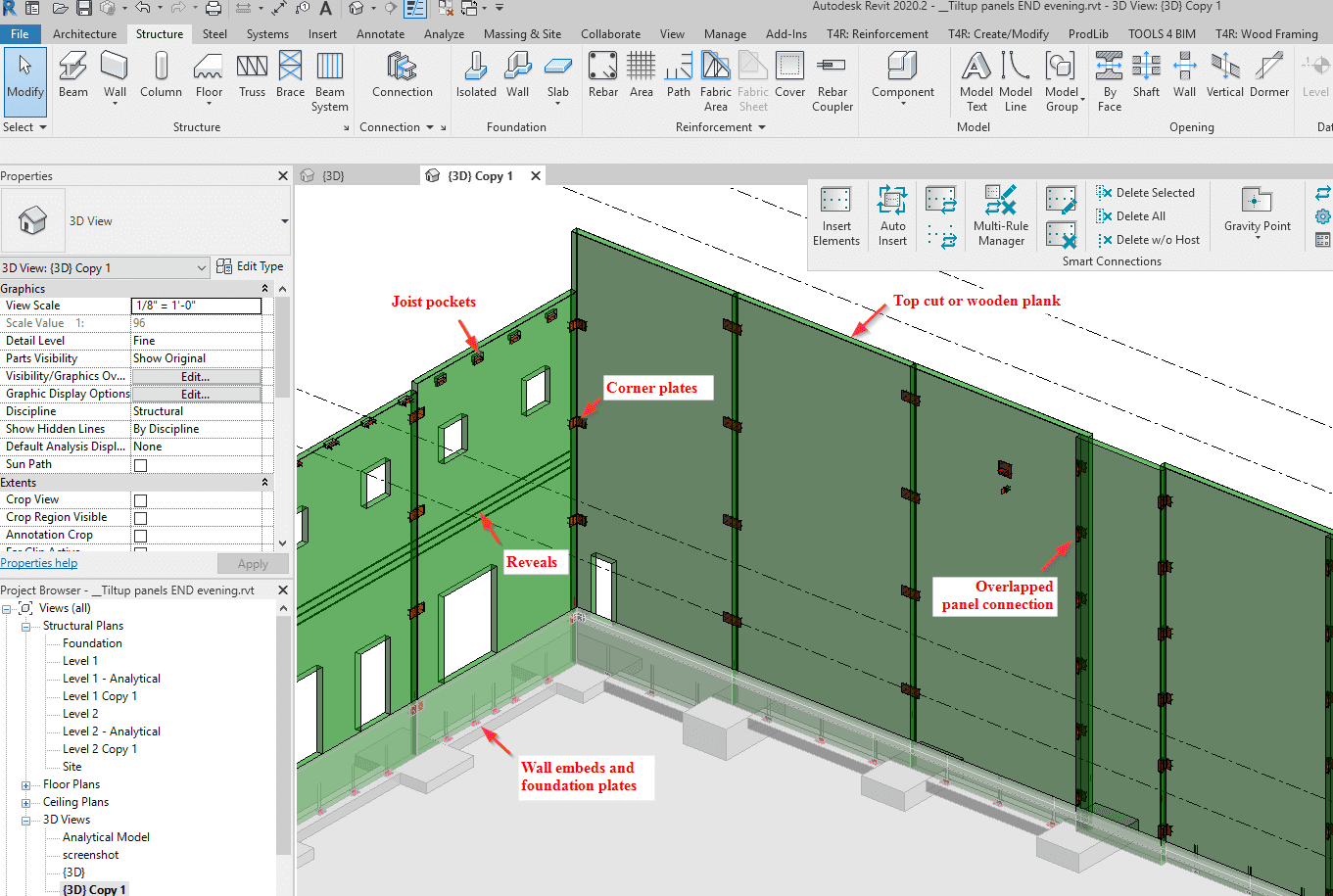The image size is (1333, 896).
Task: Select the Cover tool
Action: 789,75
